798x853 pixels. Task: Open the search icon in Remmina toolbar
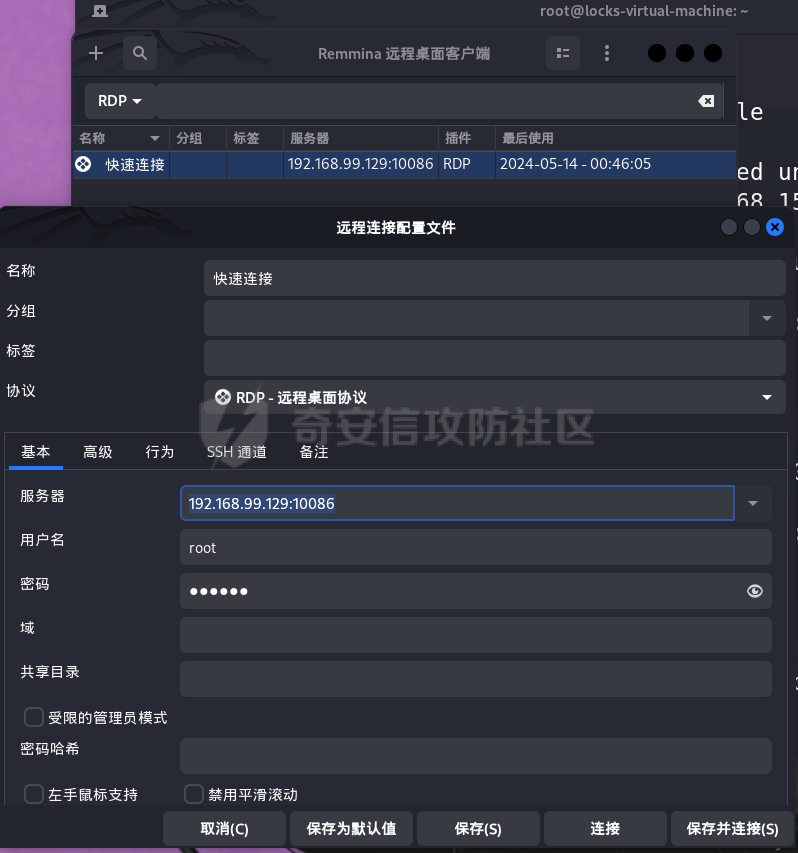tap(140, 53)
